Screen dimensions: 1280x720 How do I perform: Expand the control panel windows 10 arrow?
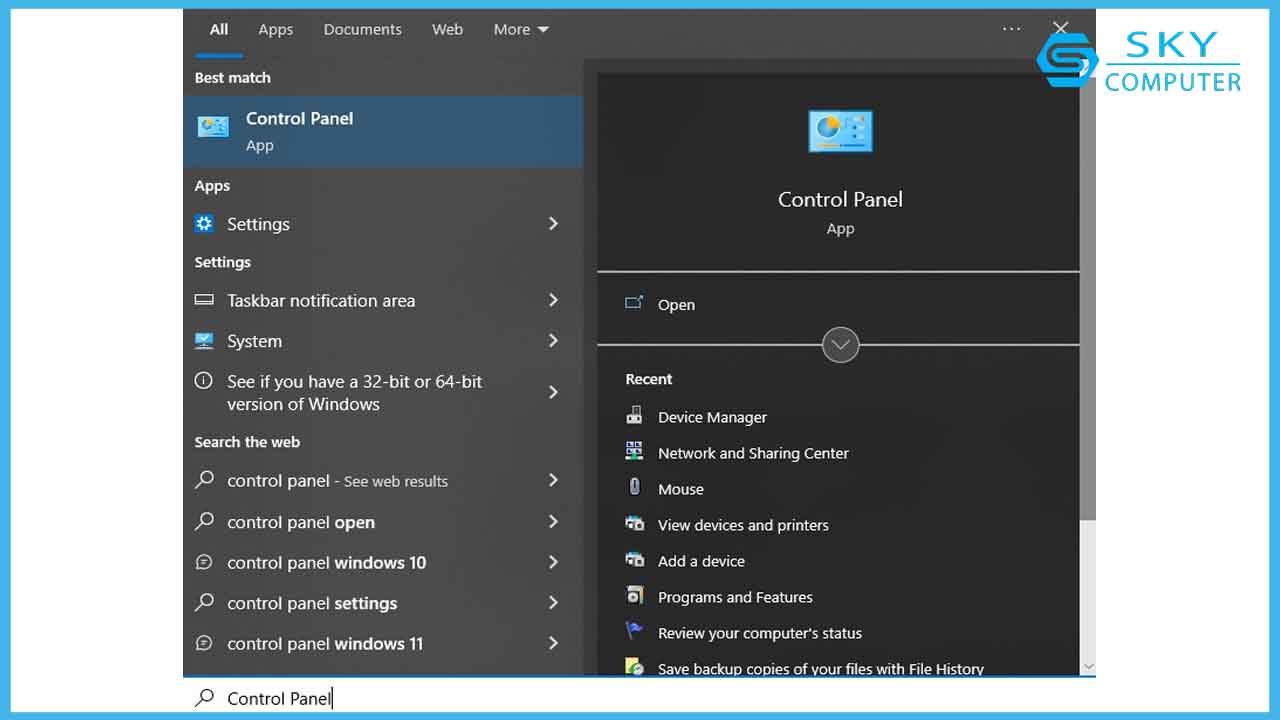click(x=553, y=563)
